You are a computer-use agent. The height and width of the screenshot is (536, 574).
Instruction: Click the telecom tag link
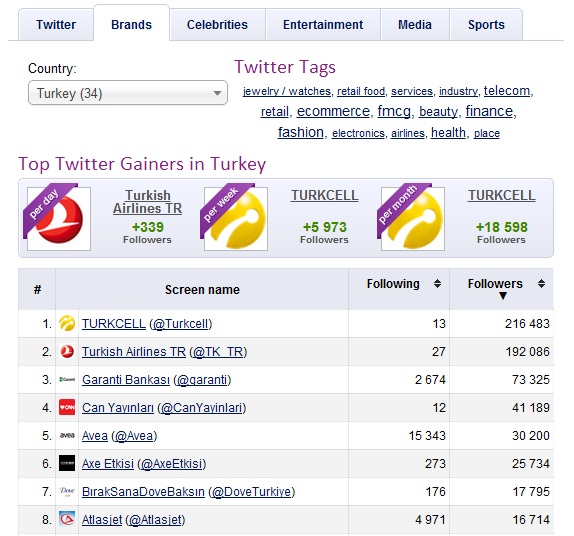507,90
